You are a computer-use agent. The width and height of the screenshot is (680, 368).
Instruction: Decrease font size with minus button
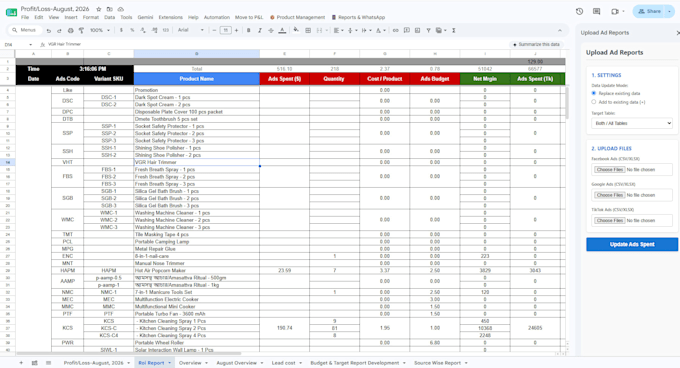click(x=214, y=30)
